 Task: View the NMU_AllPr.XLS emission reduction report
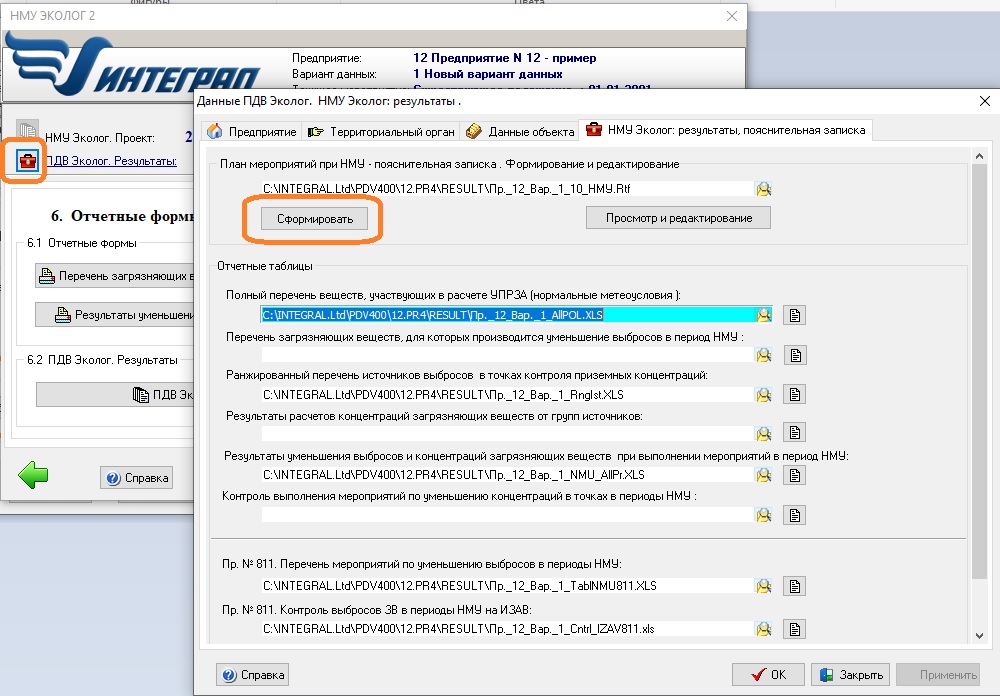794,474
